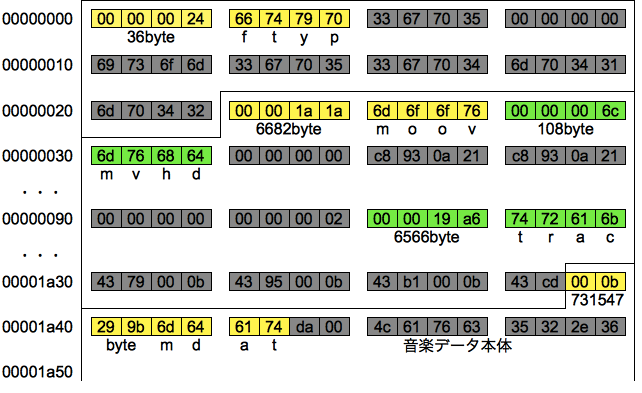Click the 731547 caption
This screenshot has width=642, height=393.
(597, 300)
